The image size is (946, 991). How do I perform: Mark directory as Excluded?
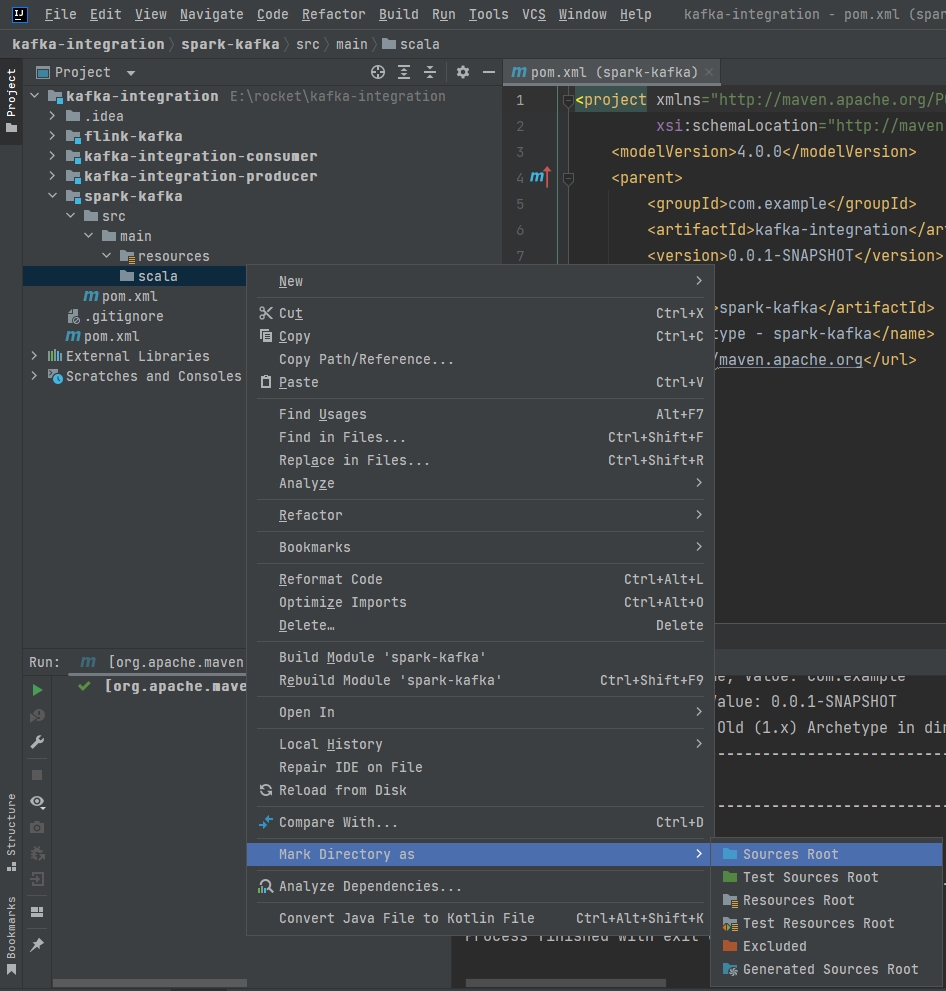(x=827, y=946)
